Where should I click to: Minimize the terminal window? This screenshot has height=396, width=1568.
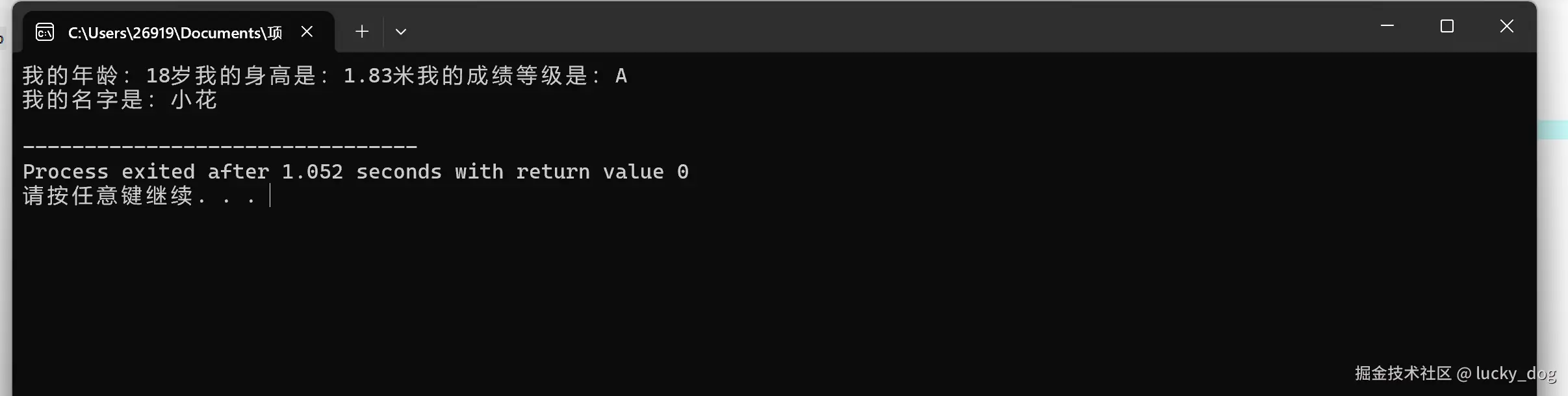click(1387, 26)
